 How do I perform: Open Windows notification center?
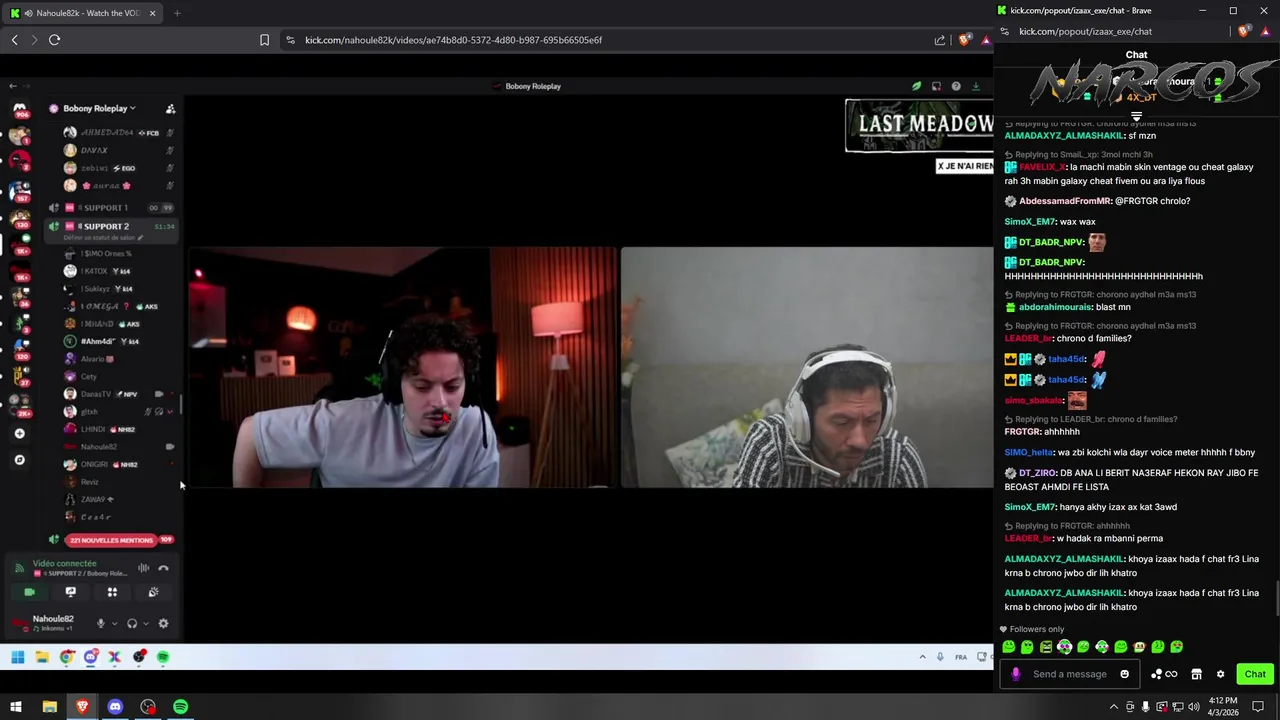coord(1258,707)
